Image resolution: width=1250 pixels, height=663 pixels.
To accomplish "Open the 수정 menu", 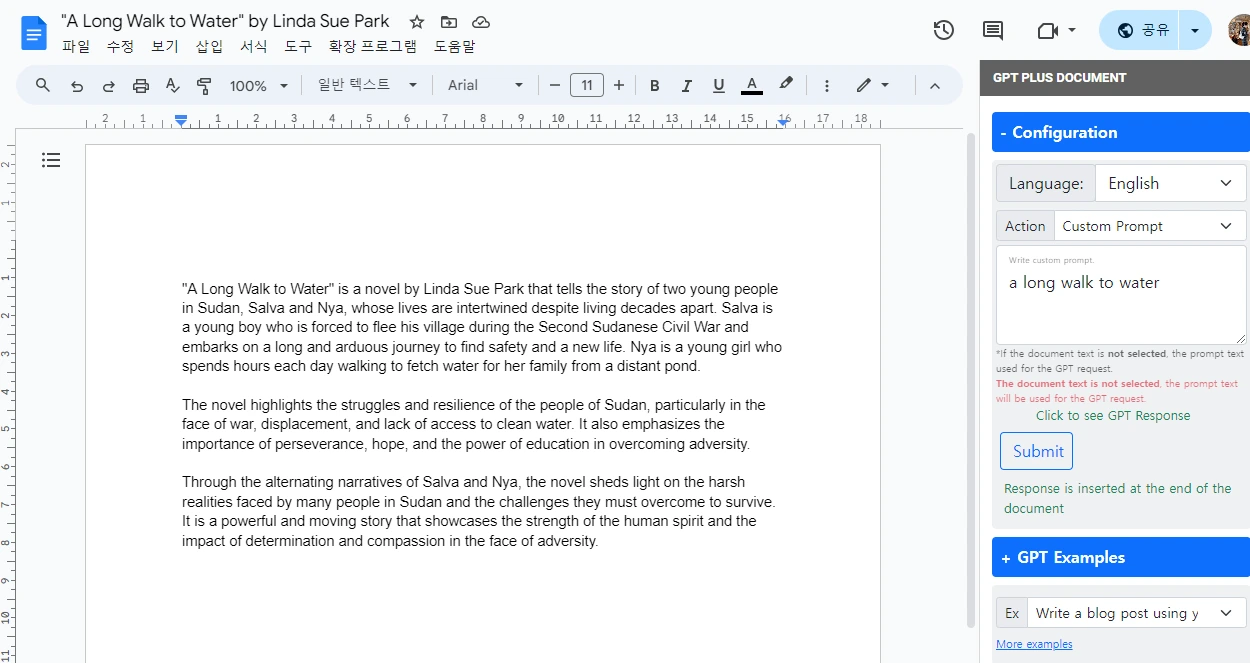I will point(121,46).
